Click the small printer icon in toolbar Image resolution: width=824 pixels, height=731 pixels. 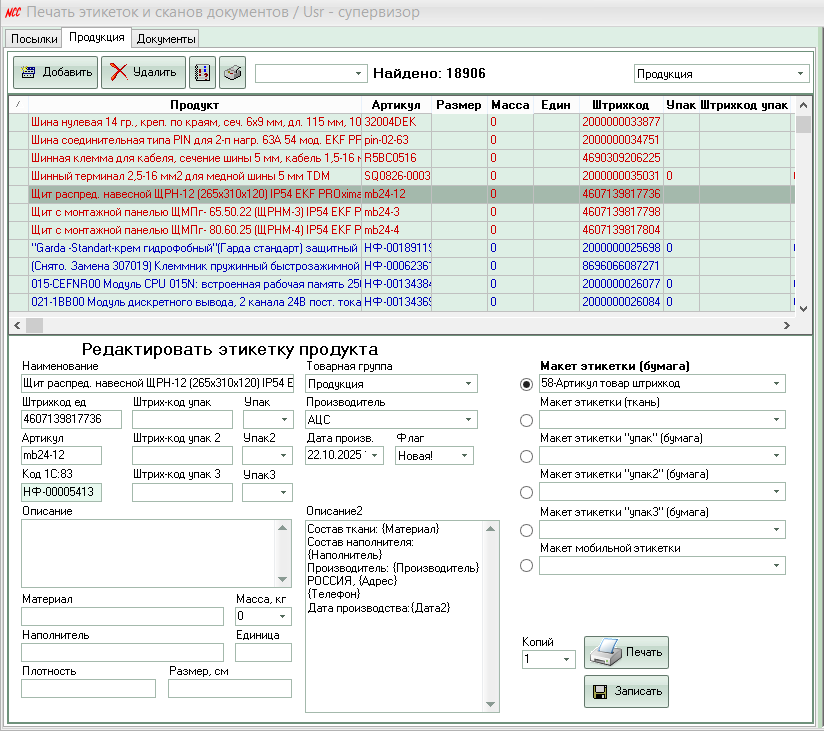point(232,72)
